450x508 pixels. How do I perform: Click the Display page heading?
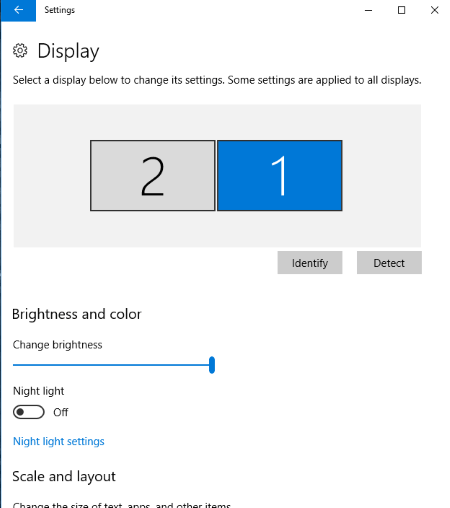tap(68, 51)
